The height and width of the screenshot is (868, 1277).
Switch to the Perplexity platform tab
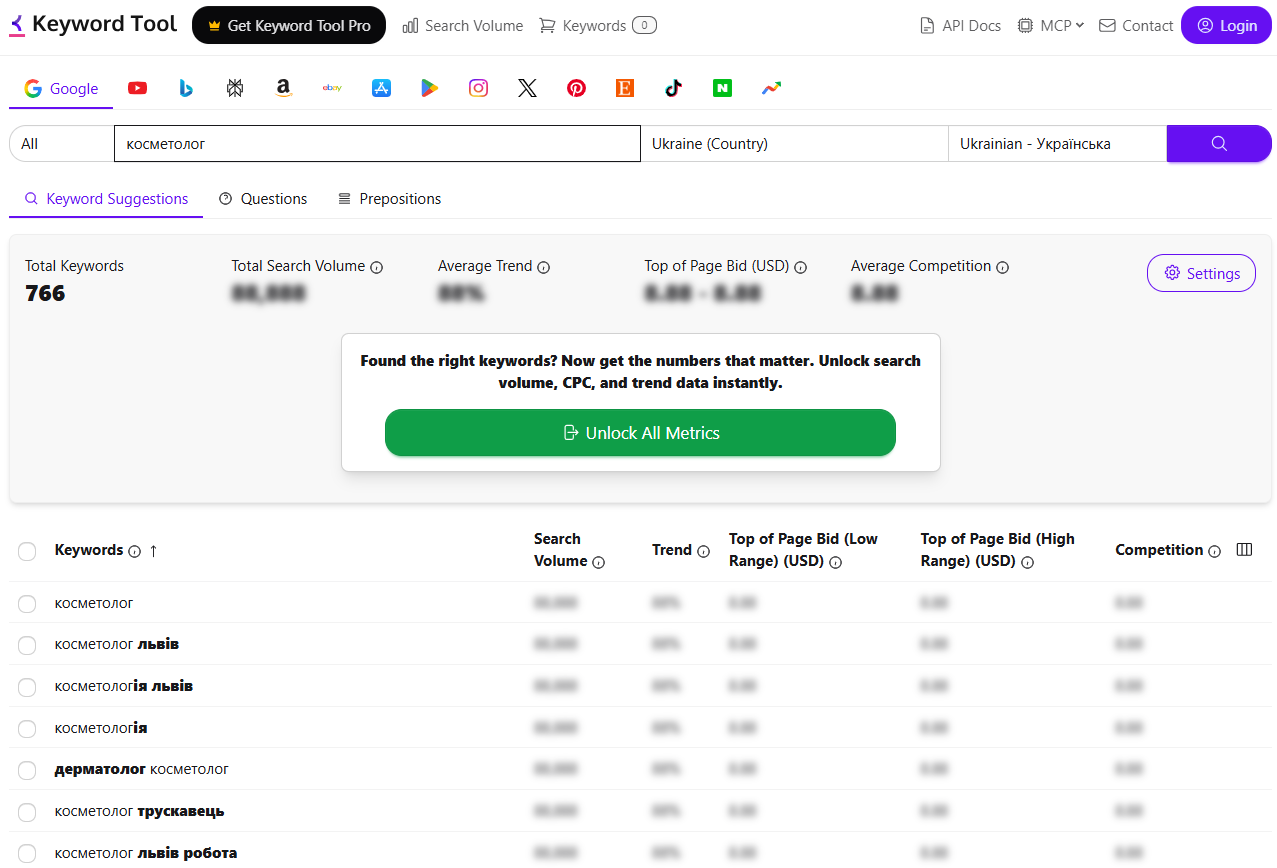click(235, 88)
